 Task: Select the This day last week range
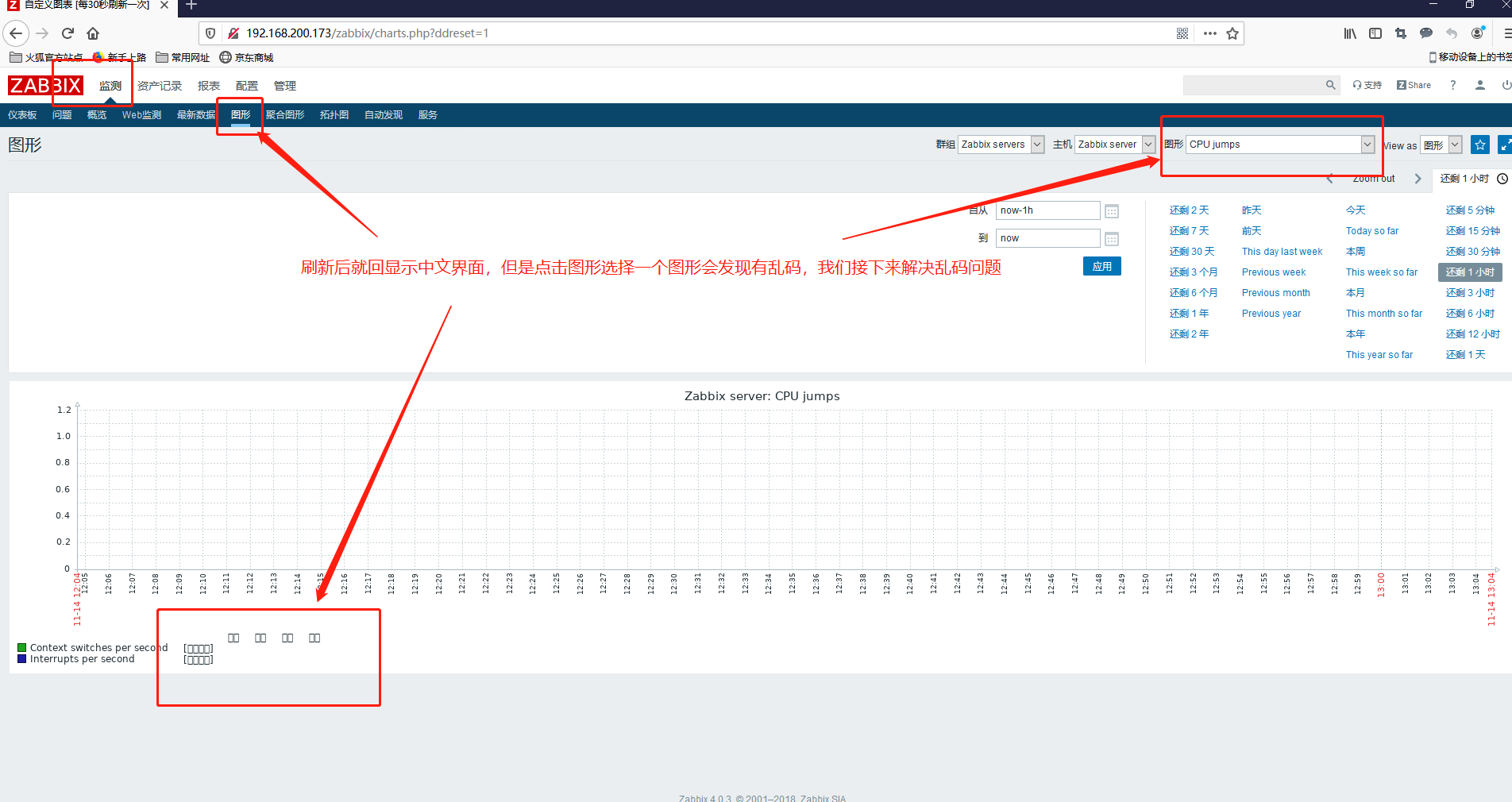[1282, 252]
